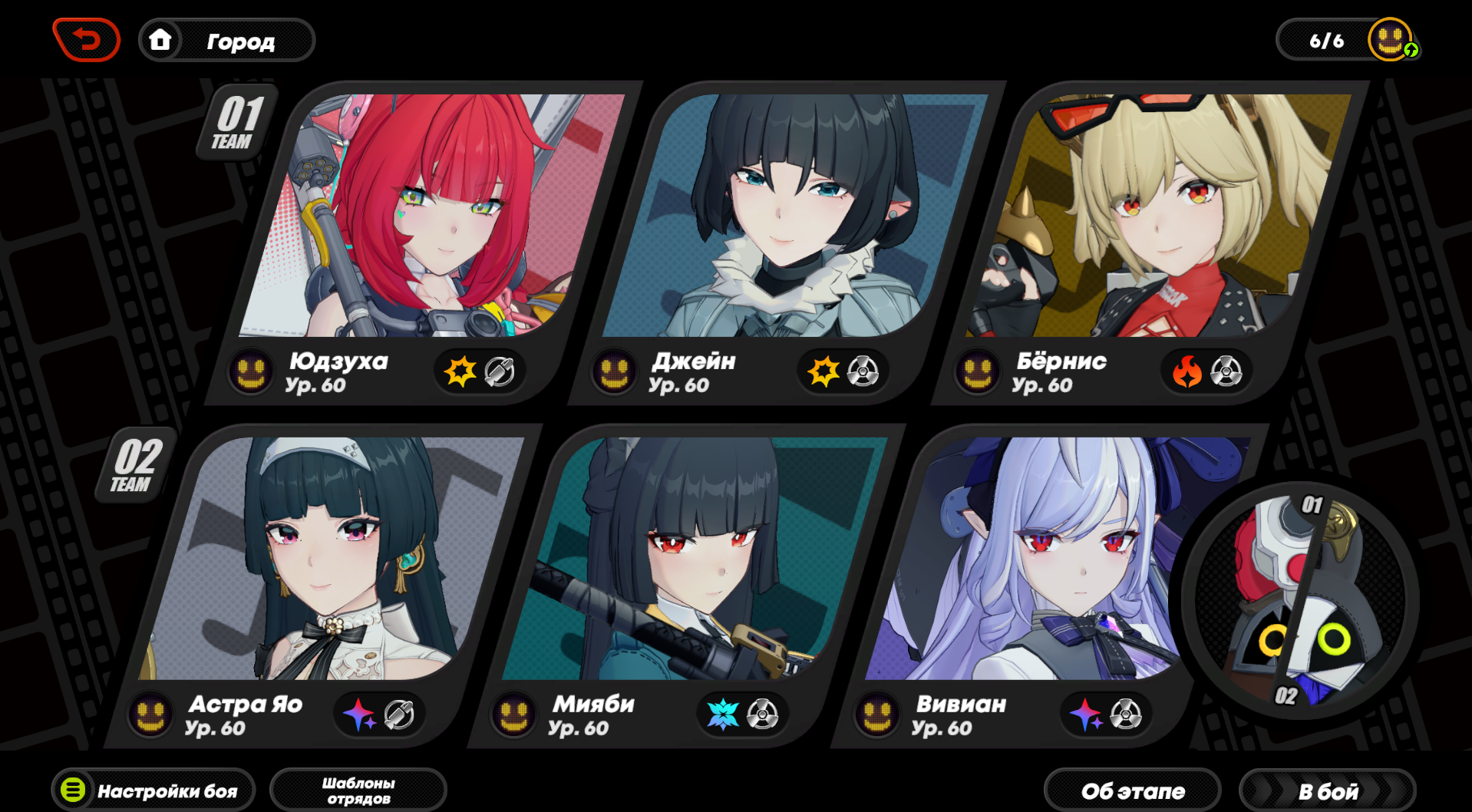
Task: Click Джейн's anomaly specialty icon
Action: [x=863, y=371]
